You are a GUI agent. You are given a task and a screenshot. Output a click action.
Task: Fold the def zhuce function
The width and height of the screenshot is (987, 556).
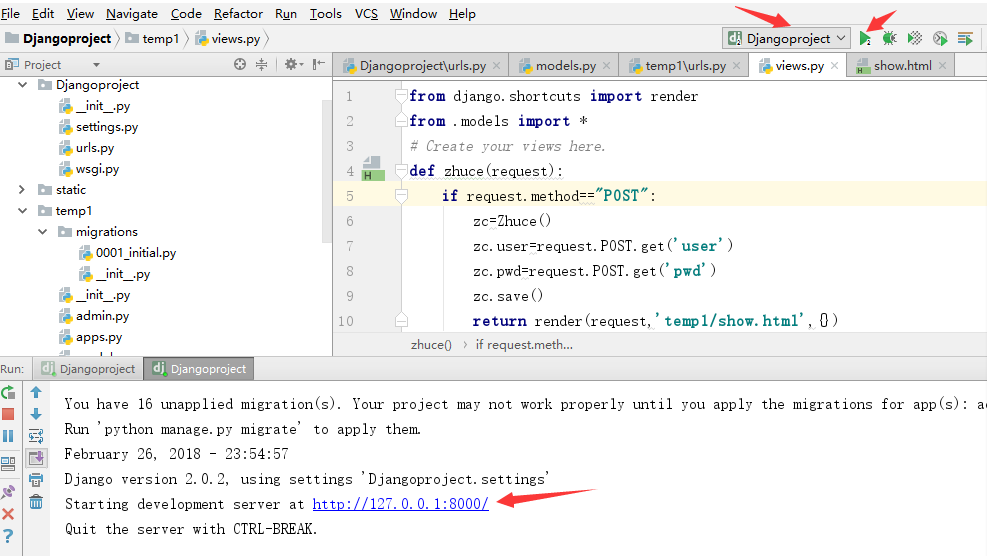401,171
